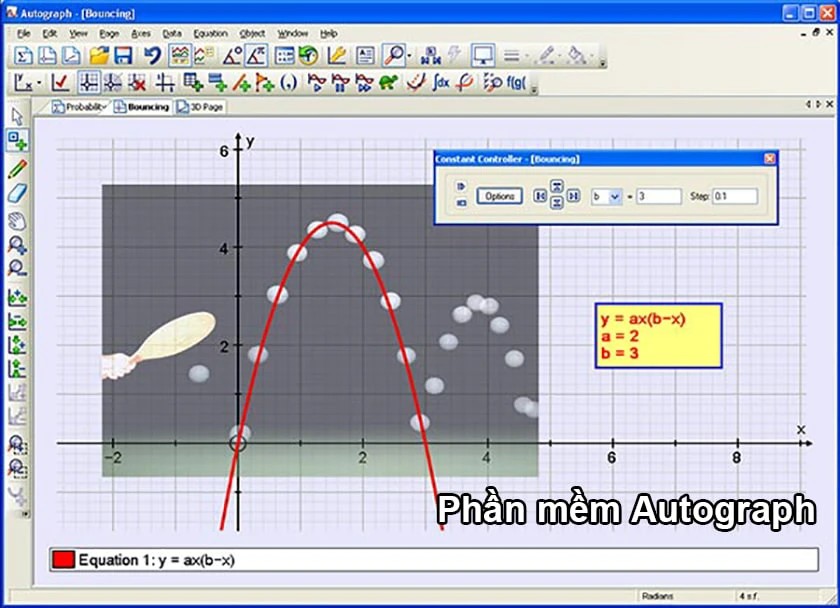Expand the arrow next to magnifier icon

(410, 56)
